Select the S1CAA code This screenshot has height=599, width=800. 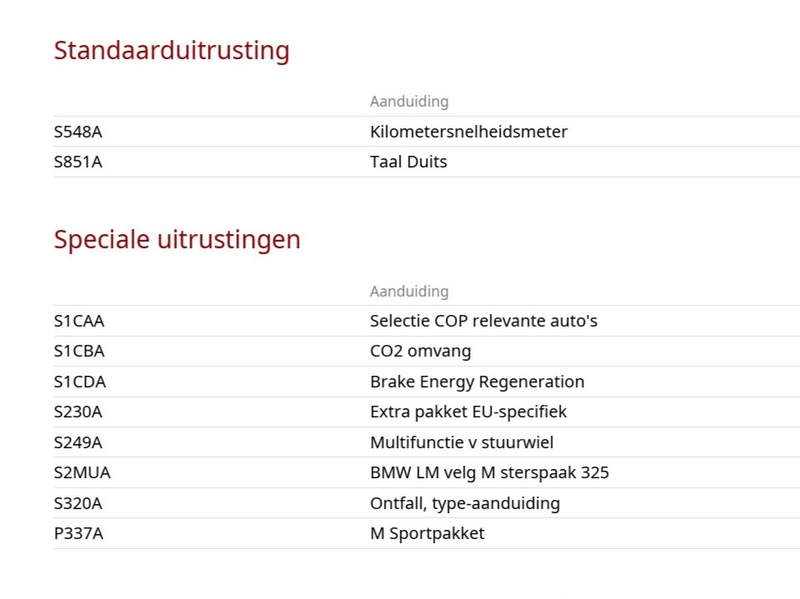79,321
